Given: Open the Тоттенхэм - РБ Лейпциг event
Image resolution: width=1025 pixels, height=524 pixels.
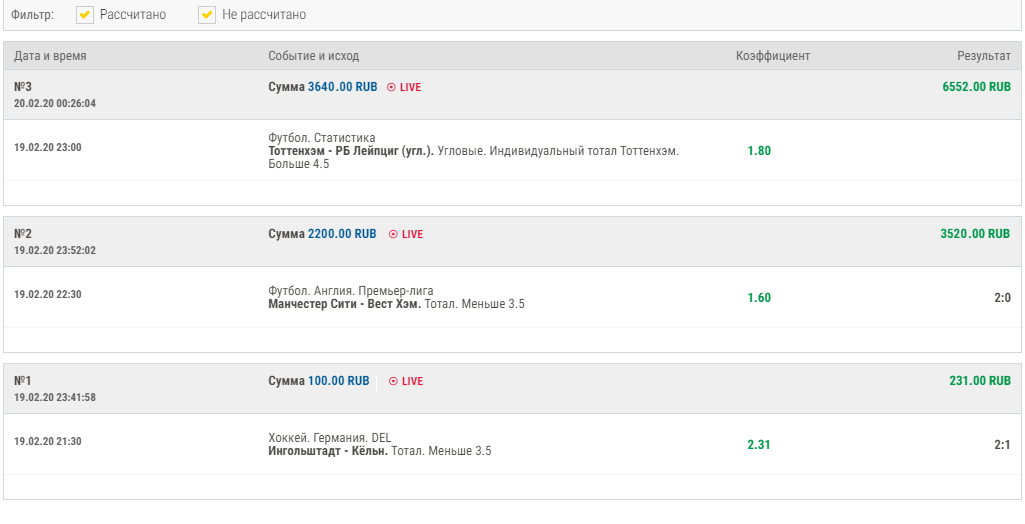Looking at the screenshot, I should (x=351, y=151).
